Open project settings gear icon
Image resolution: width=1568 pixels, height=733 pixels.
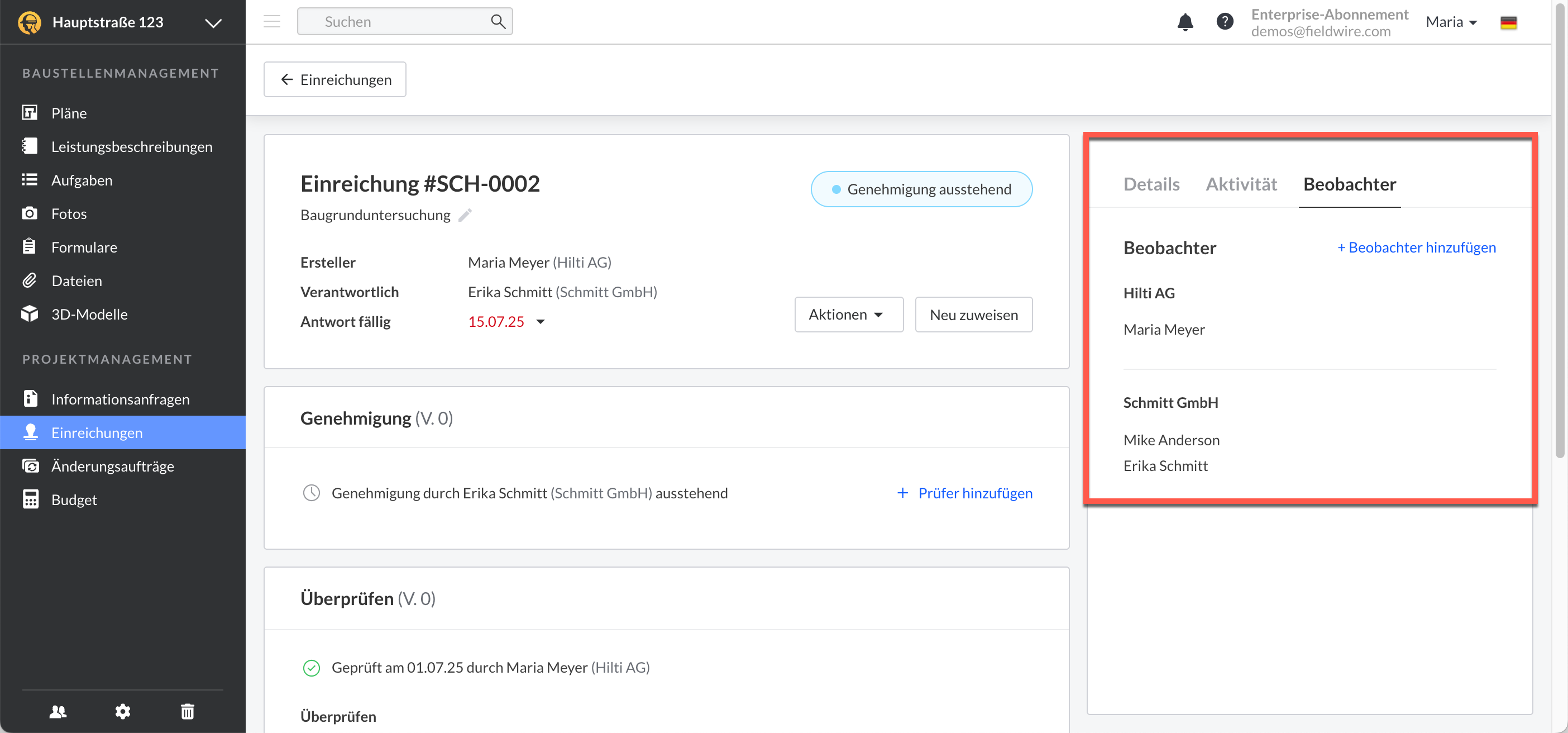point(123,711)
